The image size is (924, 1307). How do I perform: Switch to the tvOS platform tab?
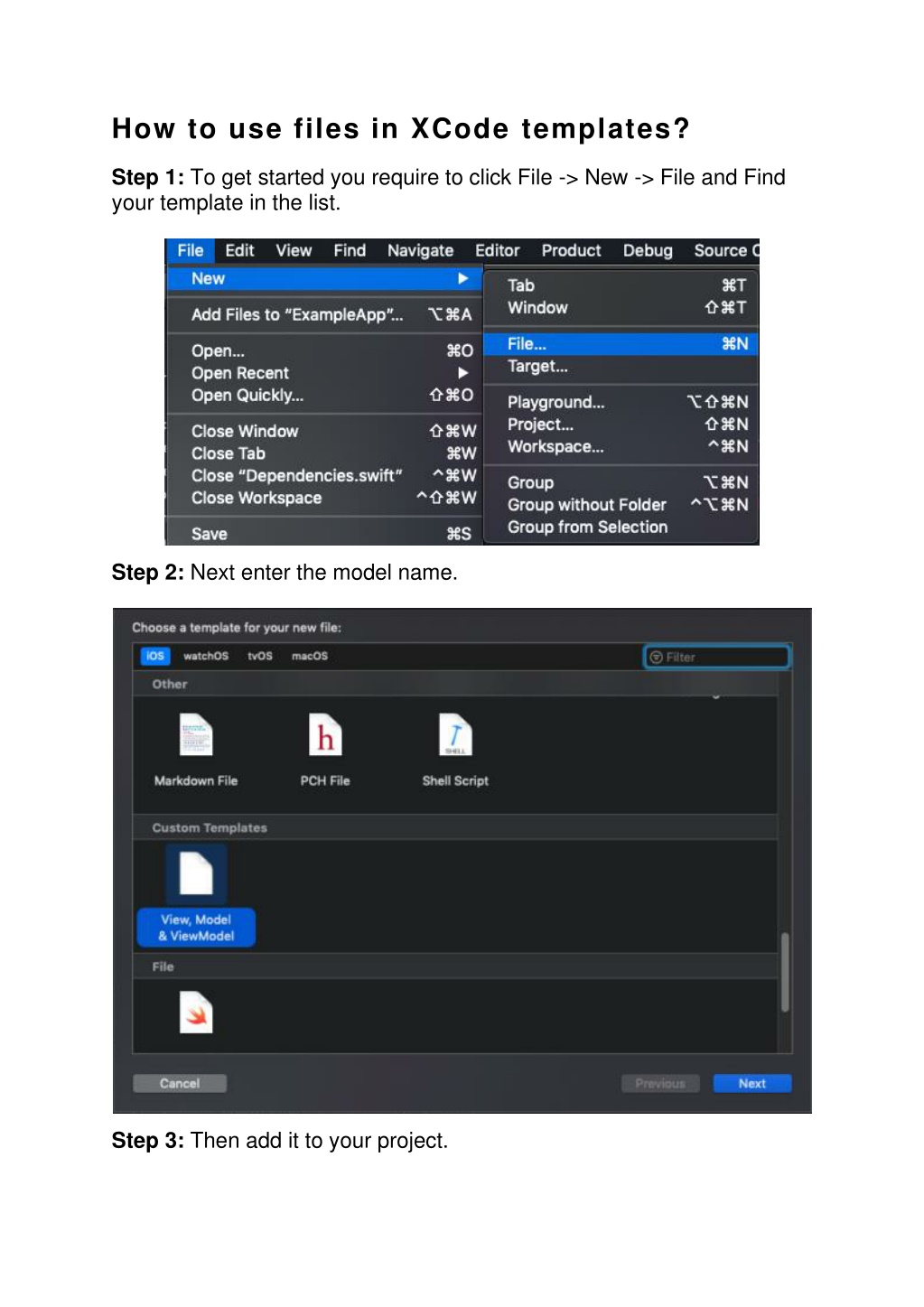tap(260, 656)
